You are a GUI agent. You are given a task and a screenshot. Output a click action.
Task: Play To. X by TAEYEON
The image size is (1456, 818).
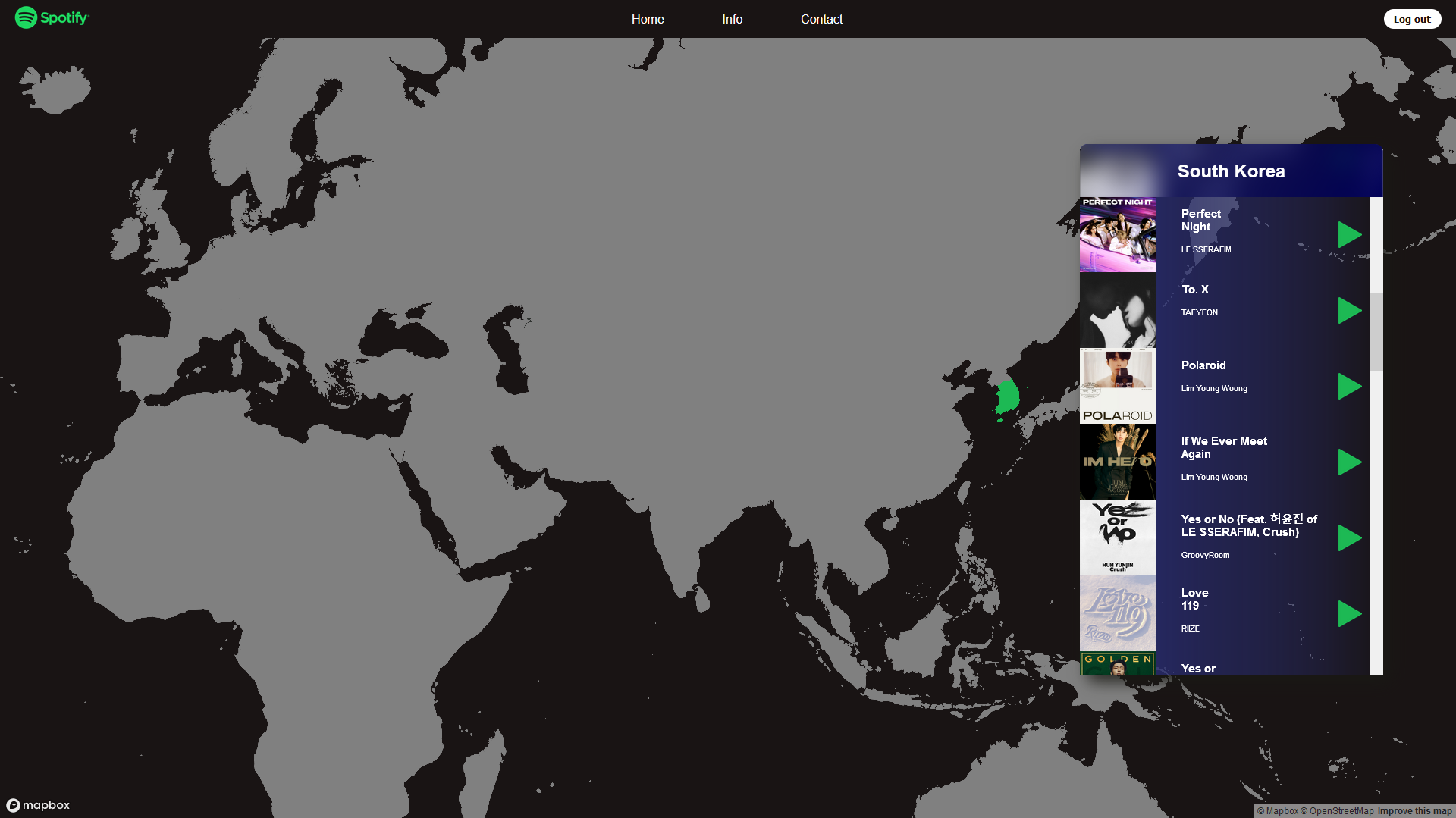[x=1349, y=311]
